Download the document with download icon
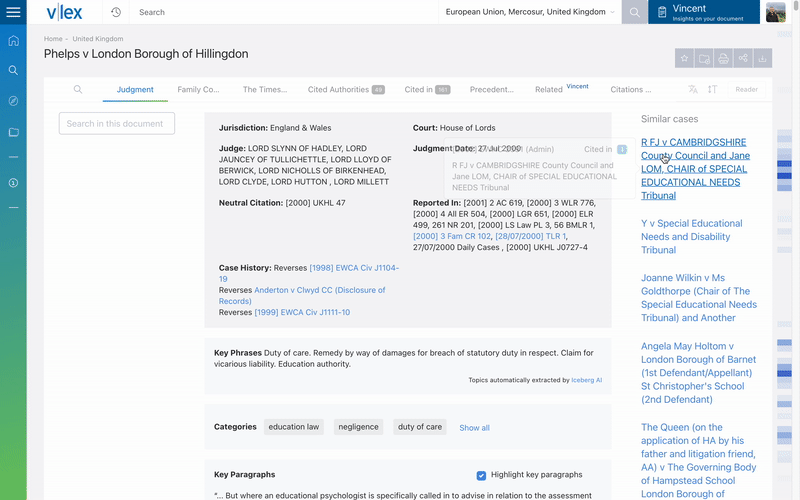This screenshot has width=800, height=500. (x=762, y=58)
